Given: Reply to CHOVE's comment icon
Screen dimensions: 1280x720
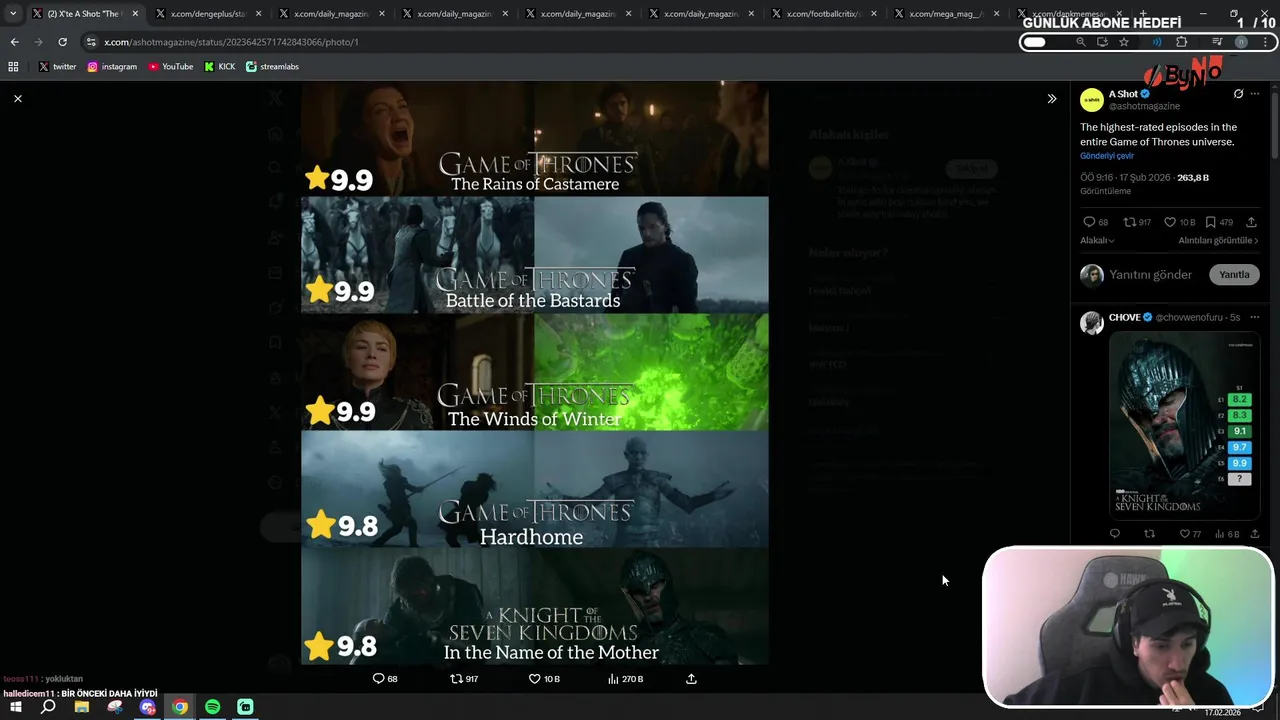Looking at the screenshot, I should click(x=1115, y=534).
